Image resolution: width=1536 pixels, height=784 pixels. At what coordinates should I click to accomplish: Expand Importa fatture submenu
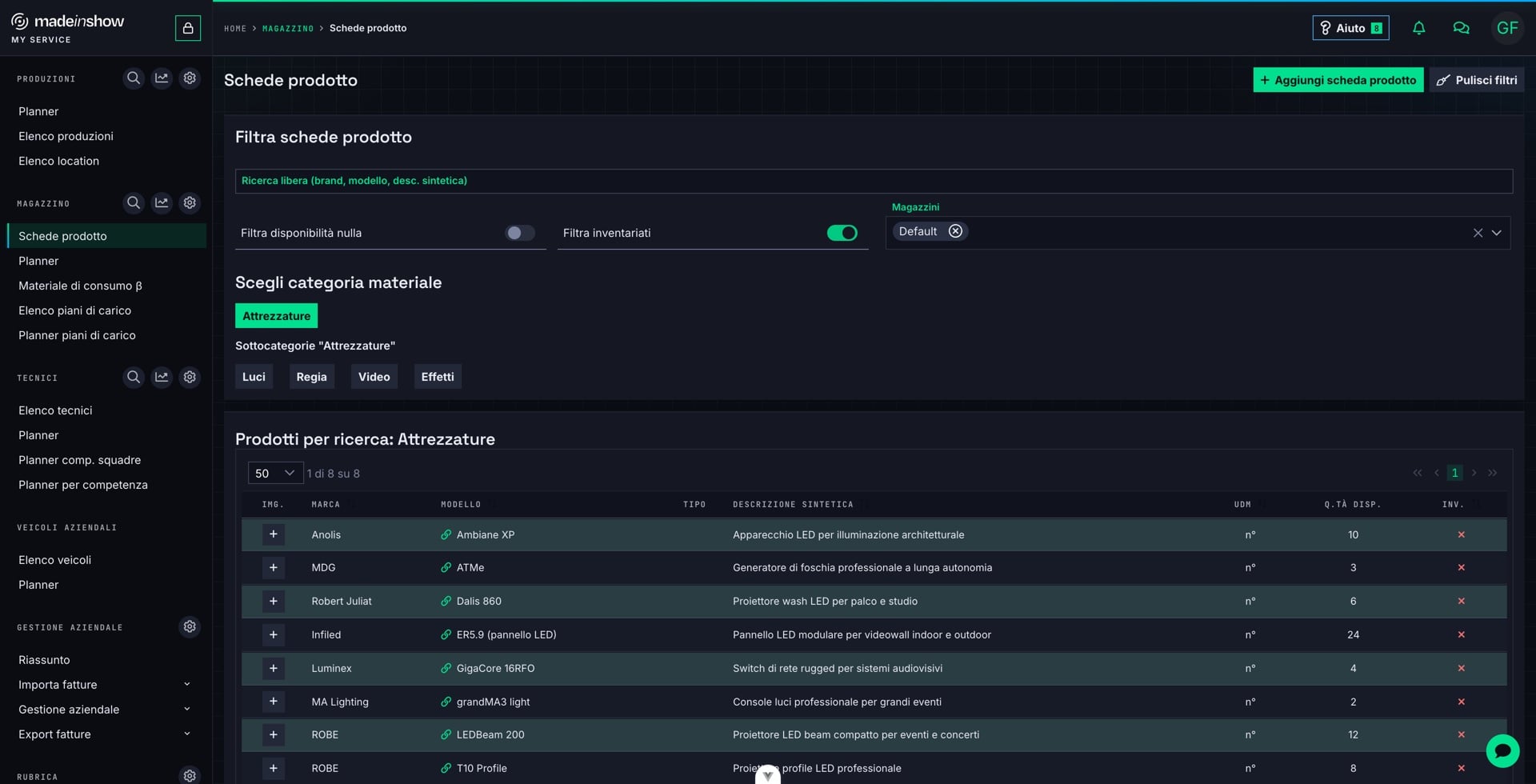click(187, 684)
